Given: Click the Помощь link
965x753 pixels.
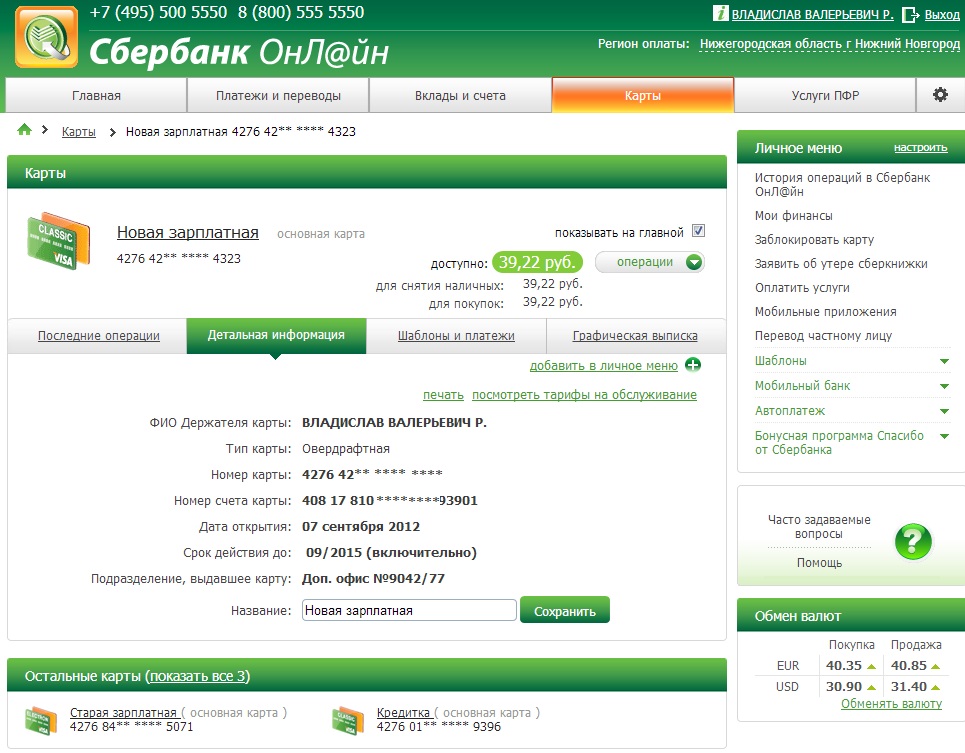Looking at the screenshot, I should pyautogui.click(x=819, y=563).
